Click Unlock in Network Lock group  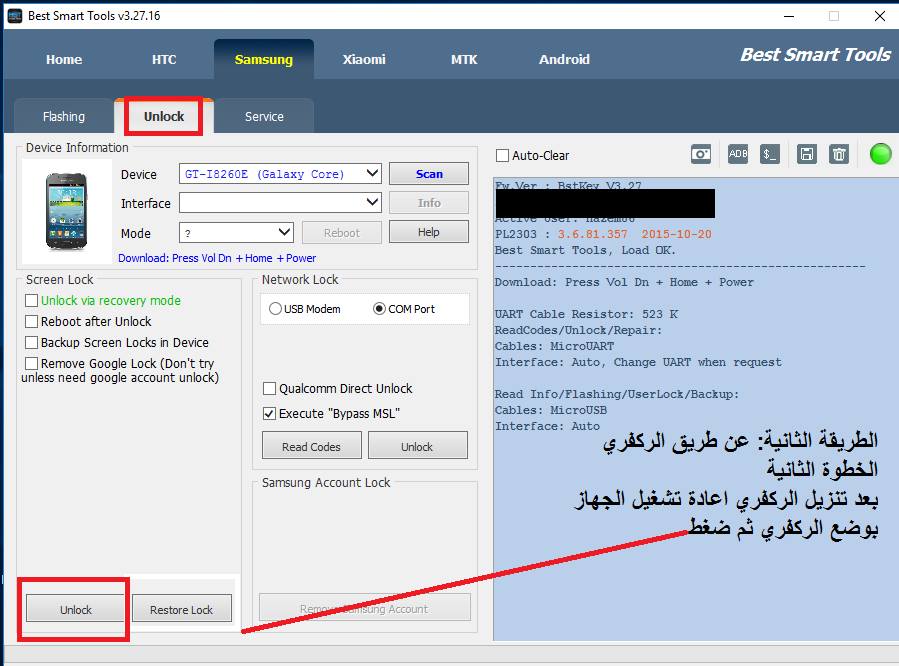tap(417, 446)
